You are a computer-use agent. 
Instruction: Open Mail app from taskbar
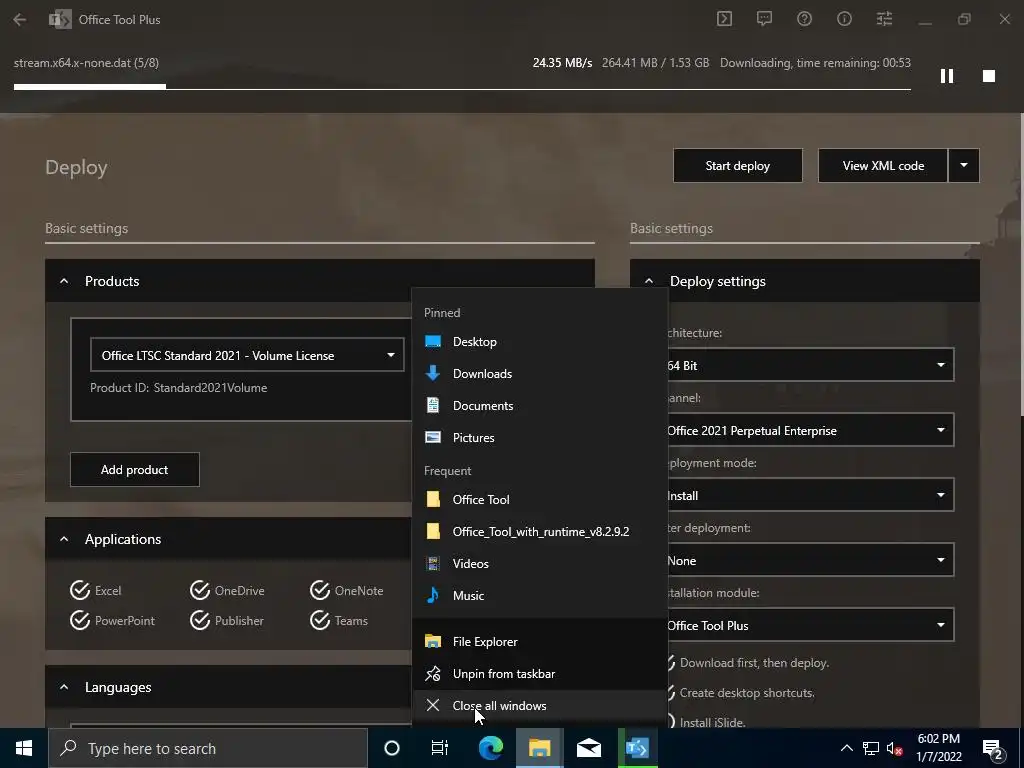coord(588,748)
